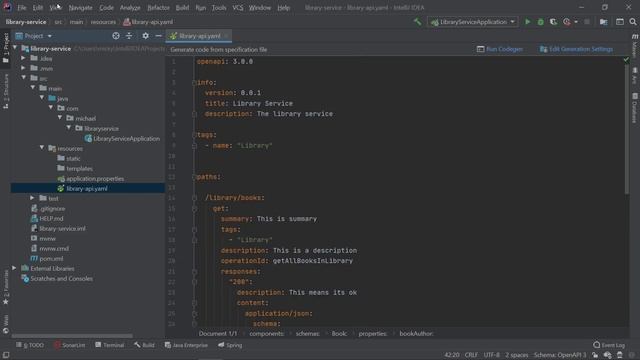Screen dimensions: 640x360
Task: Open Search Everywhere magnifier icon
Action: pos(633,22)
